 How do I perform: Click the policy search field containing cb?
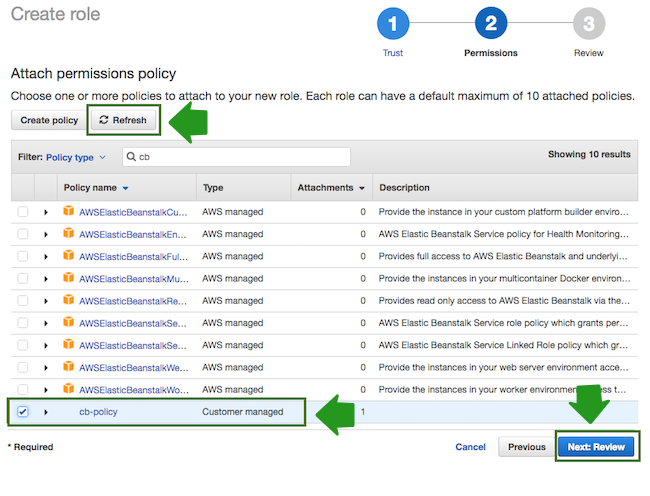point(242,157)
